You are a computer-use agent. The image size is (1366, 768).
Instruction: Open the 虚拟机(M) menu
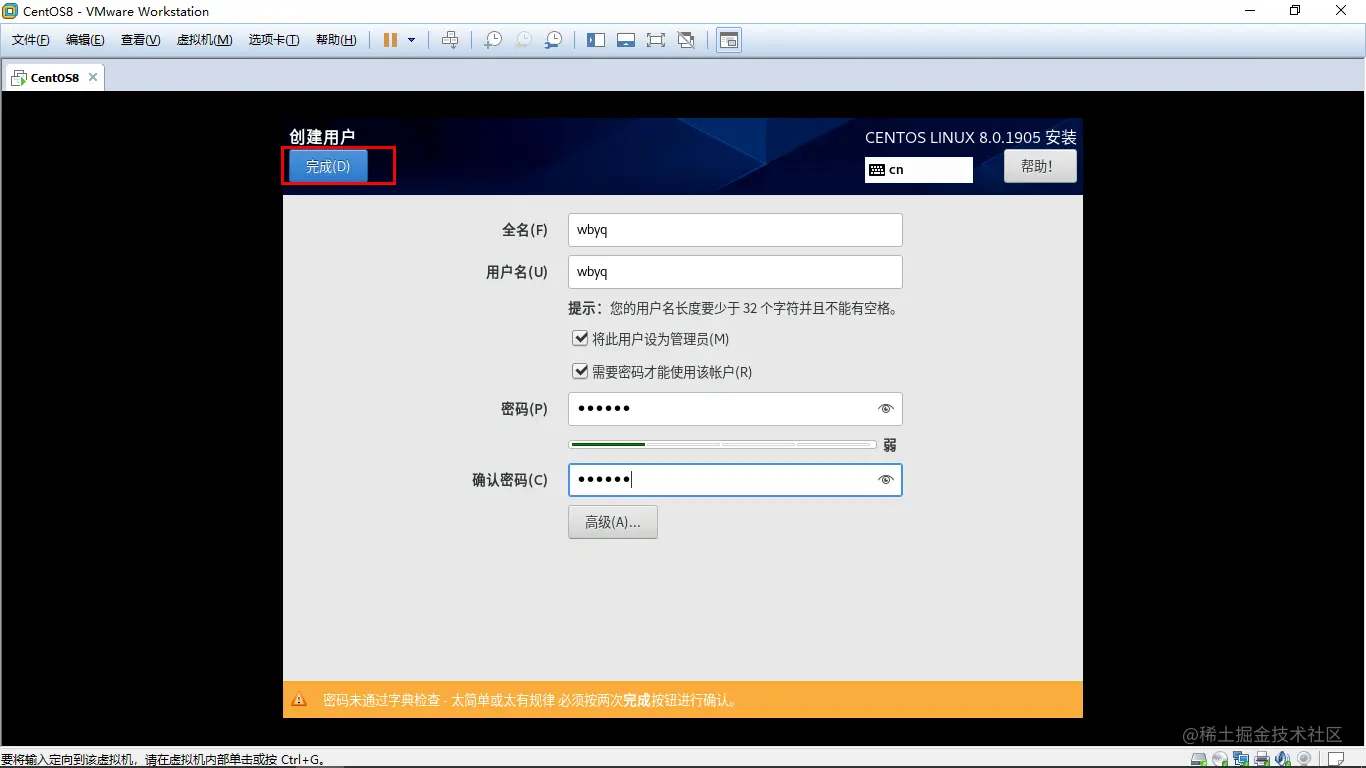[x=204, y=40]
